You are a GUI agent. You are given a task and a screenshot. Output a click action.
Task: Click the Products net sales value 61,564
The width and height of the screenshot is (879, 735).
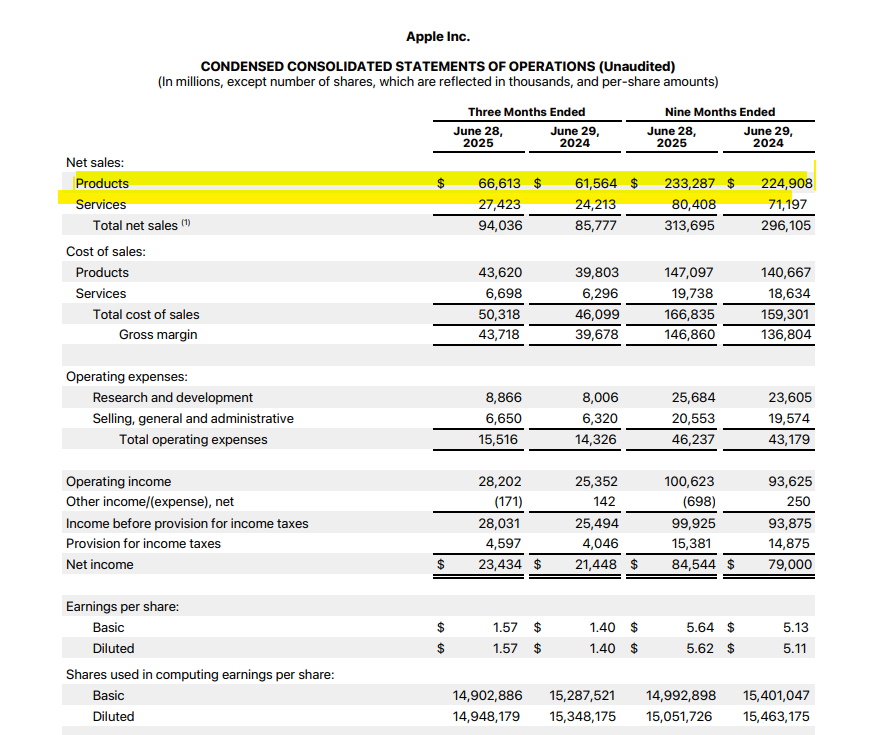(x=596, y=183)
